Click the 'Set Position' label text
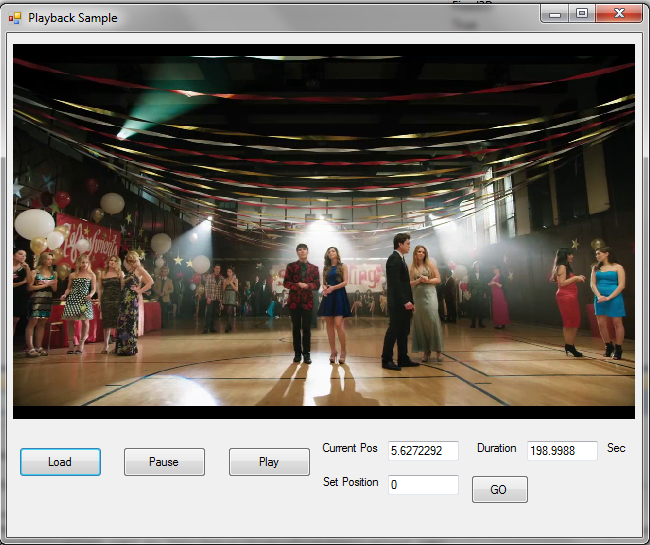This screenshot has height=545, width=650. (x=351, y=482)
